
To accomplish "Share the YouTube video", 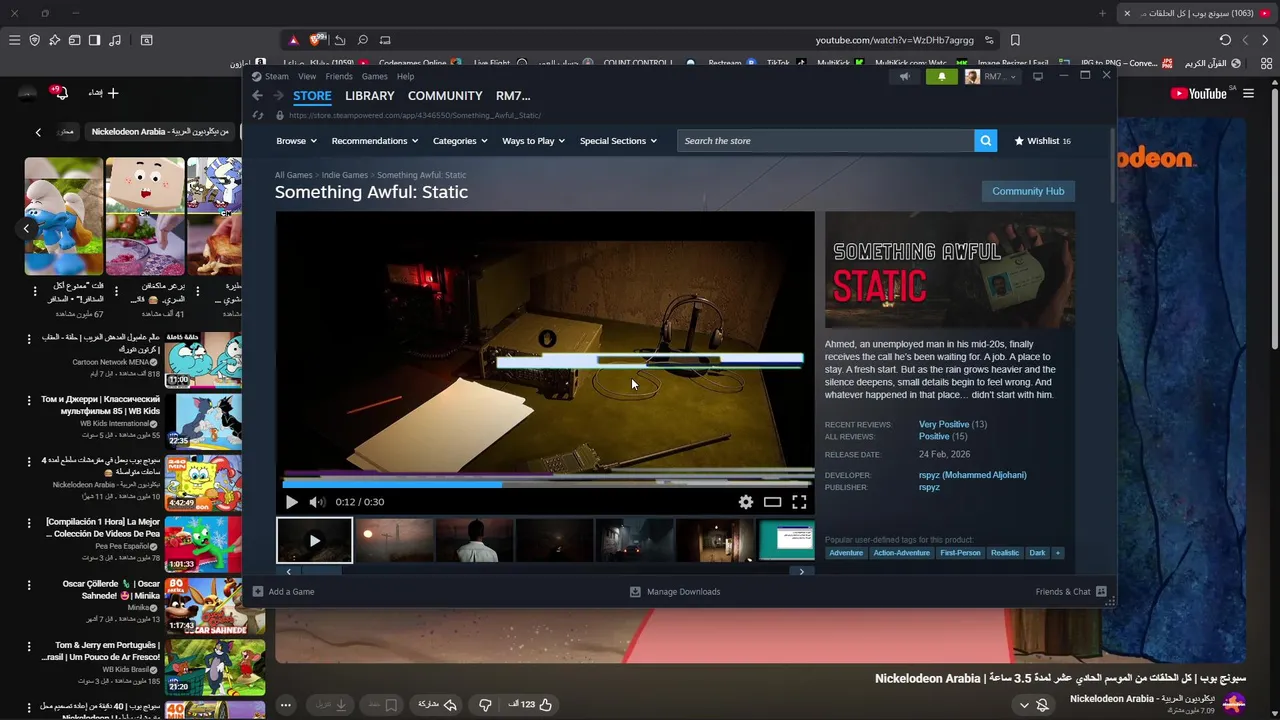I will click(x=437, y=704).
